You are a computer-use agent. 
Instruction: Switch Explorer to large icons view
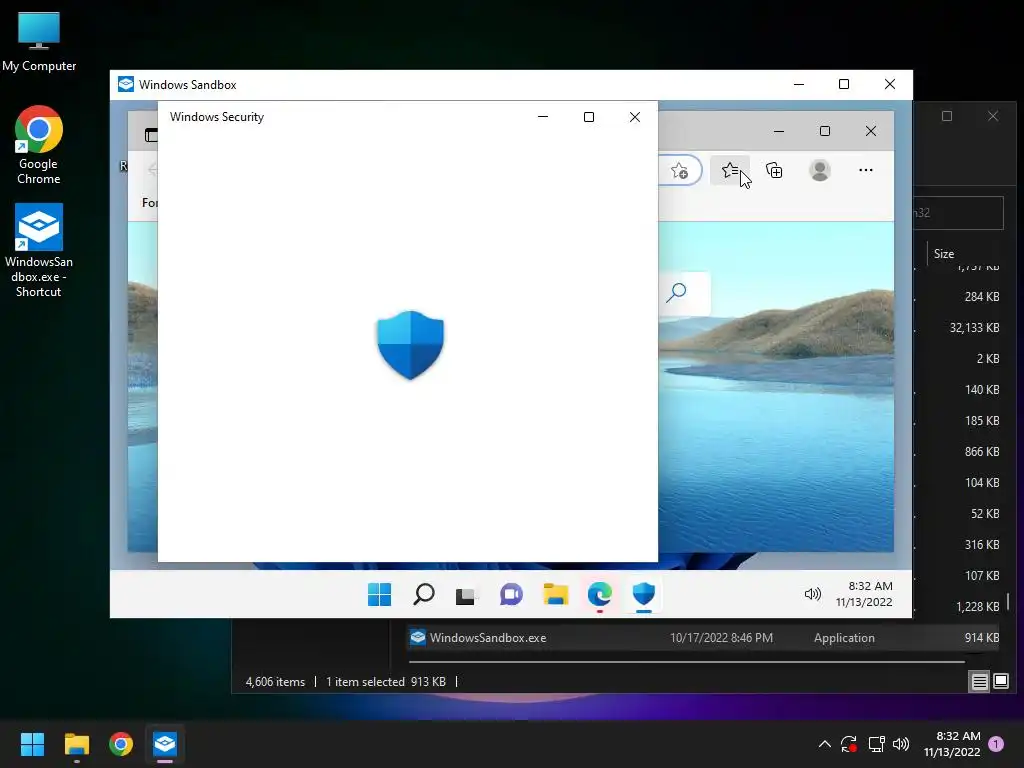tap(1000, 682)
